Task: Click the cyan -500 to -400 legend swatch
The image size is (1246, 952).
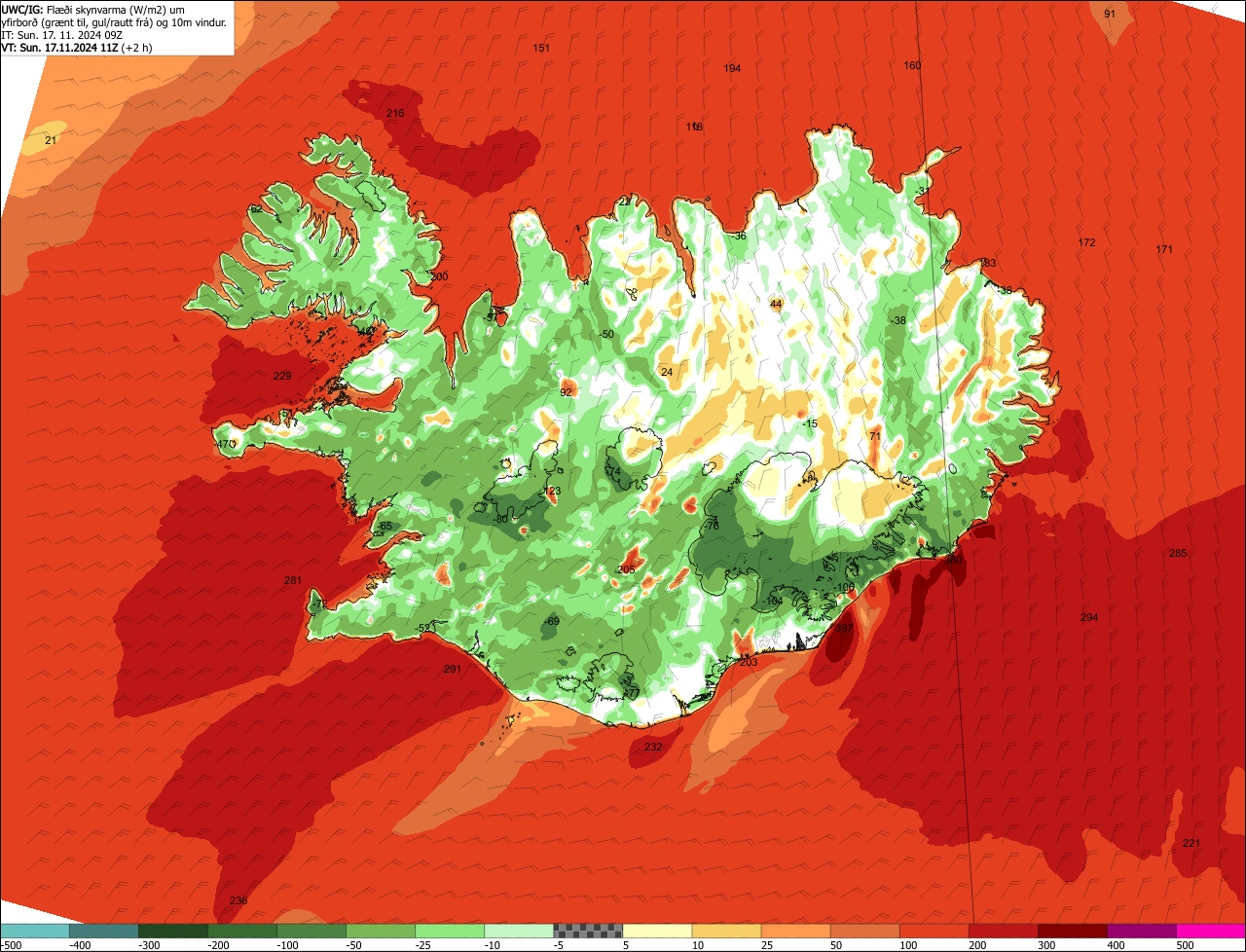Action: pos(34,931)
